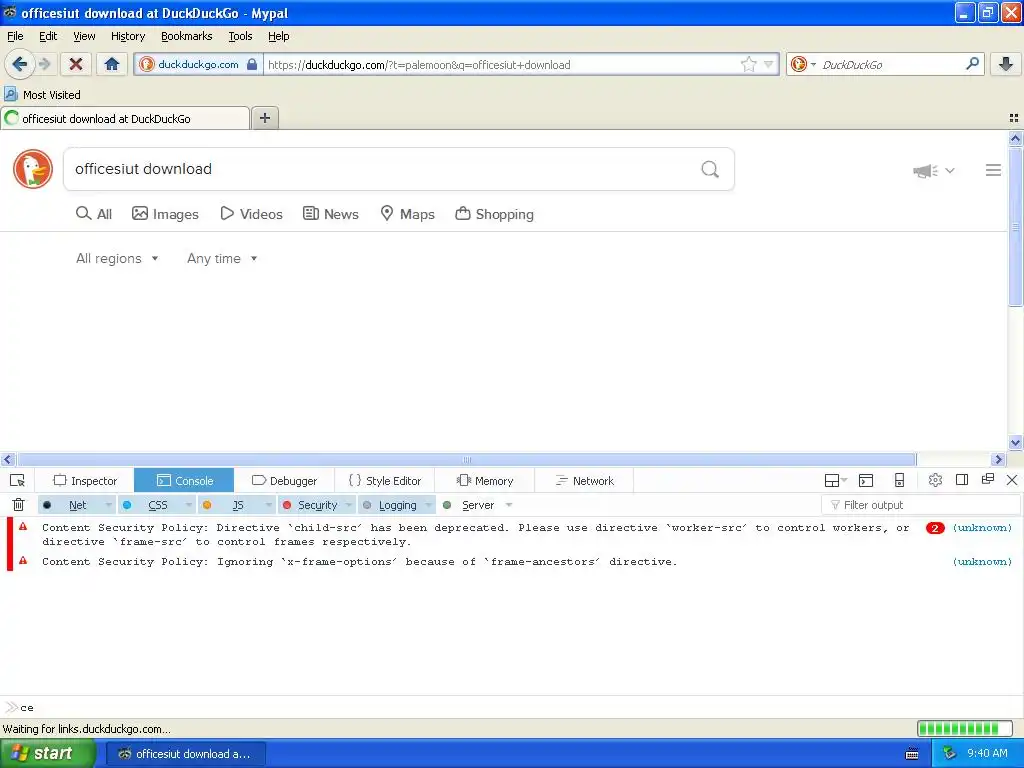Open the Home page icon
1024x768 pixels.
pos(112,64)
